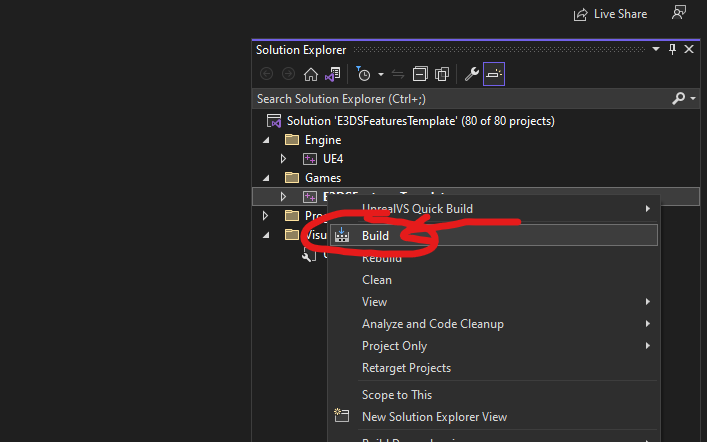Click the Solution root node icon

(x=274, y=121)
